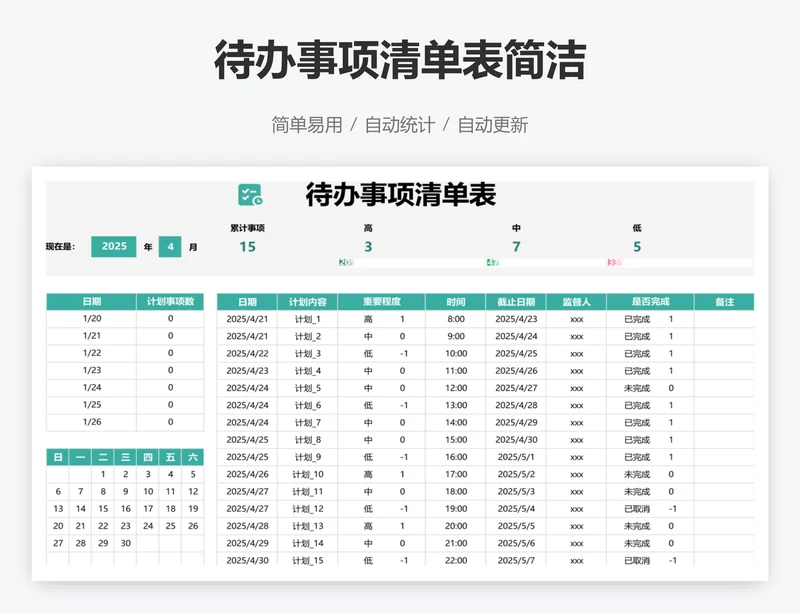Click the low priority pink progress bar
The image size is (800, 613).
(613, 263)
